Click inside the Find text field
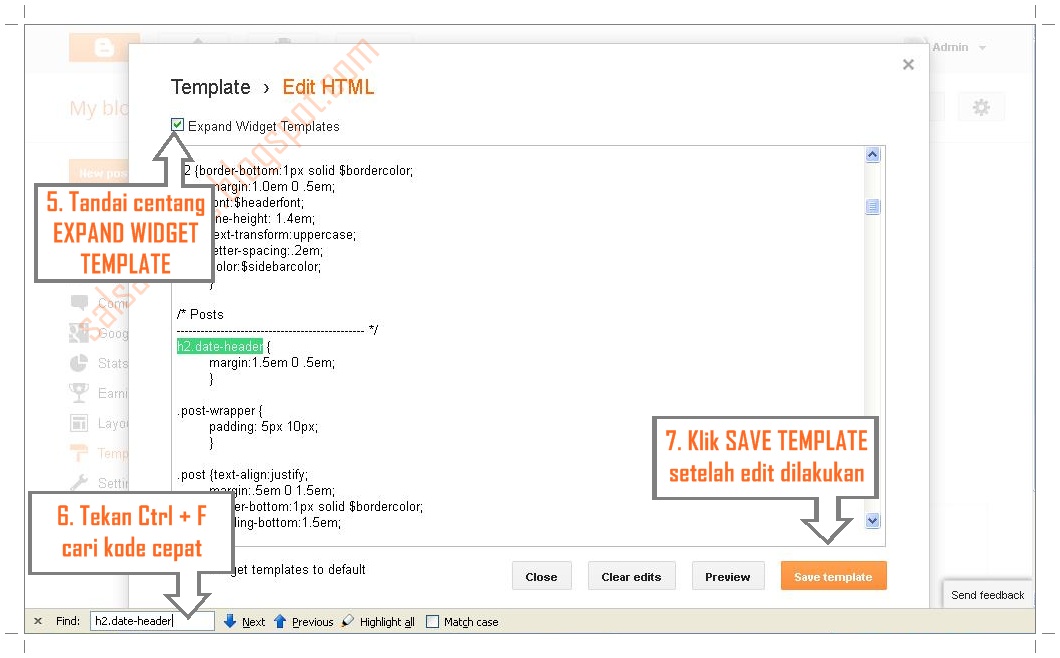Viewport: 1060px width, 658px height. pyautogui.click(x=150, y=620)
